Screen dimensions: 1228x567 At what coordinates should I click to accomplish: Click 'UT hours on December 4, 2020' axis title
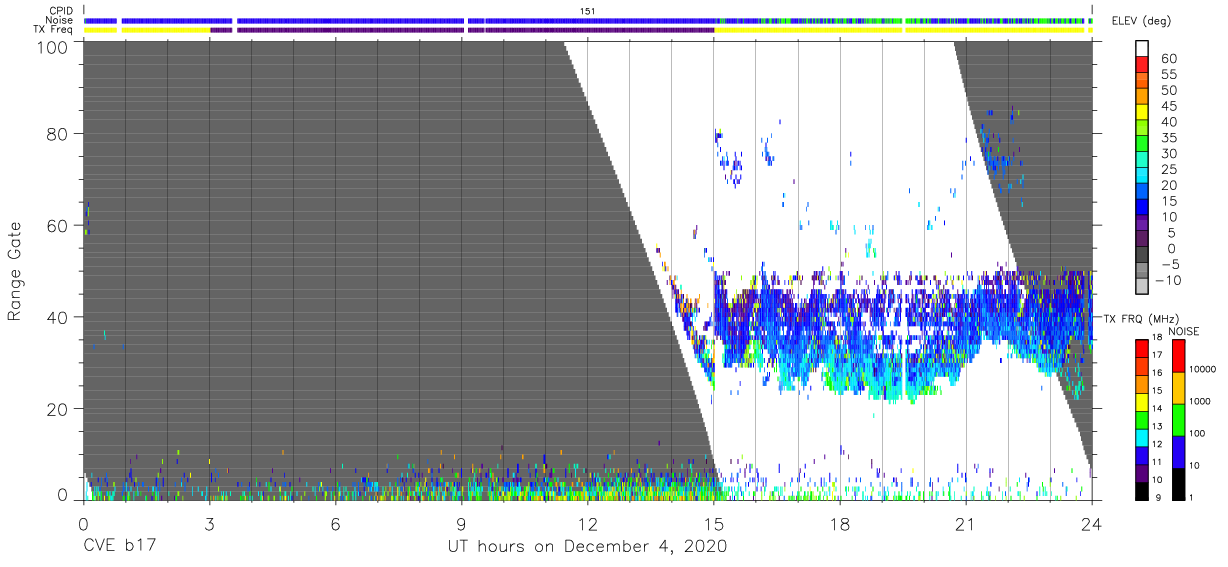point(588,546)
